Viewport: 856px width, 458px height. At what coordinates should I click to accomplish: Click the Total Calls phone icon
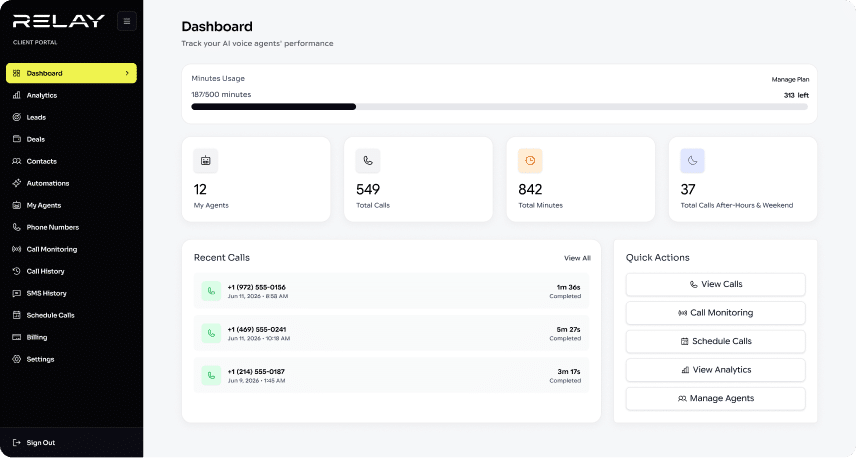[x=368, y=160]
